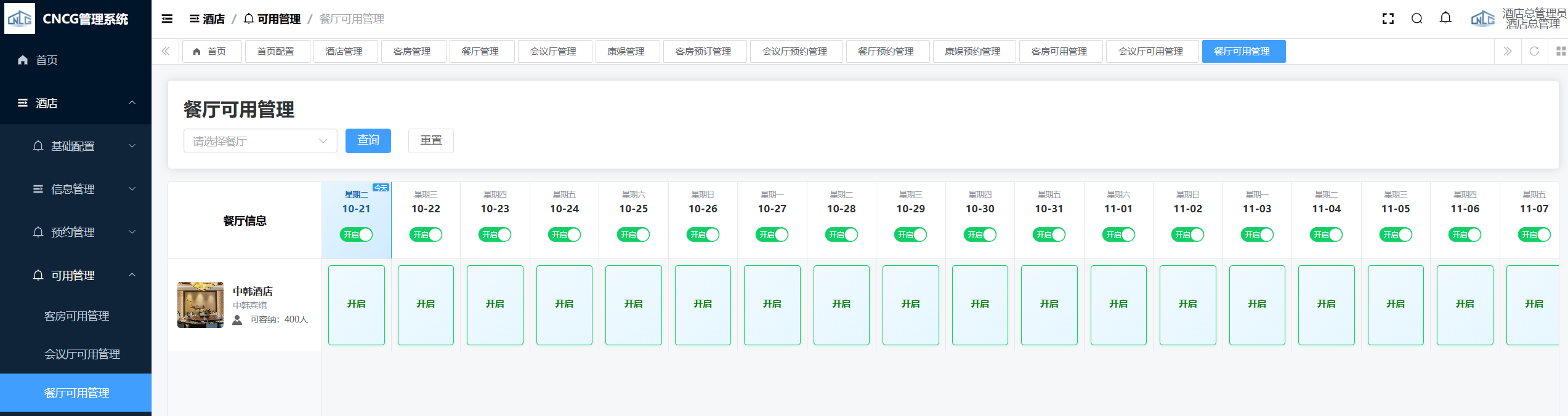Click the 重置 reset button

pyautogui.click(x=430, y=140)
